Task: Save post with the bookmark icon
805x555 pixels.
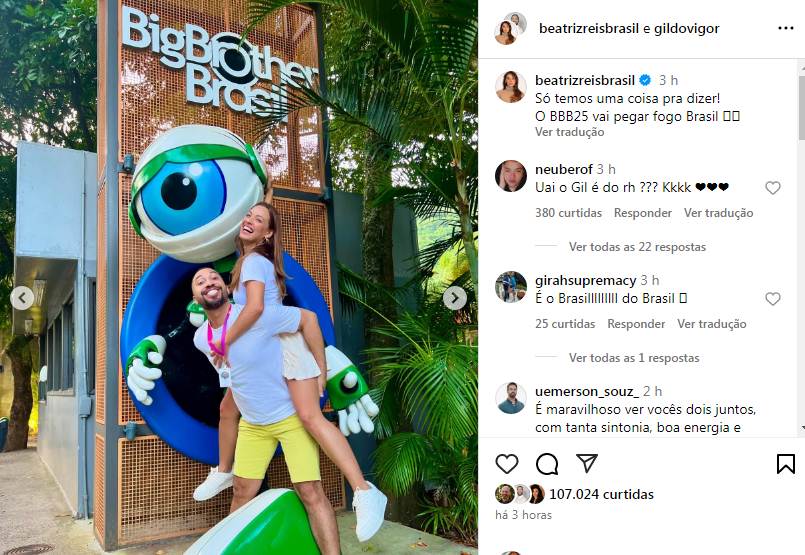Action: (x=785, y=464)
